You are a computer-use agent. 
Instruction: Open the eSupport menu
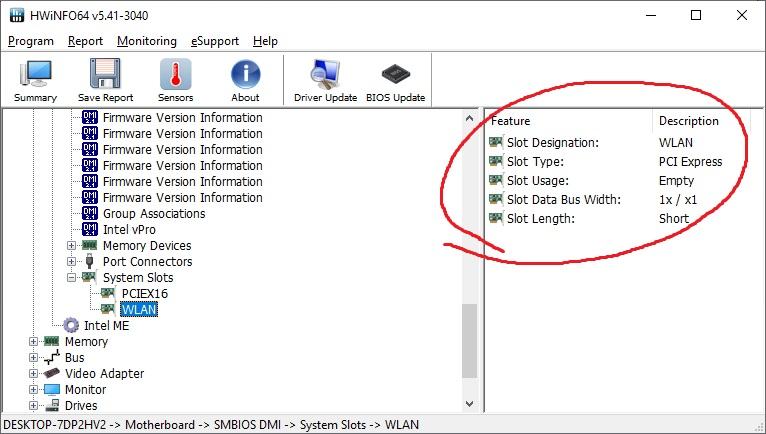215,41
